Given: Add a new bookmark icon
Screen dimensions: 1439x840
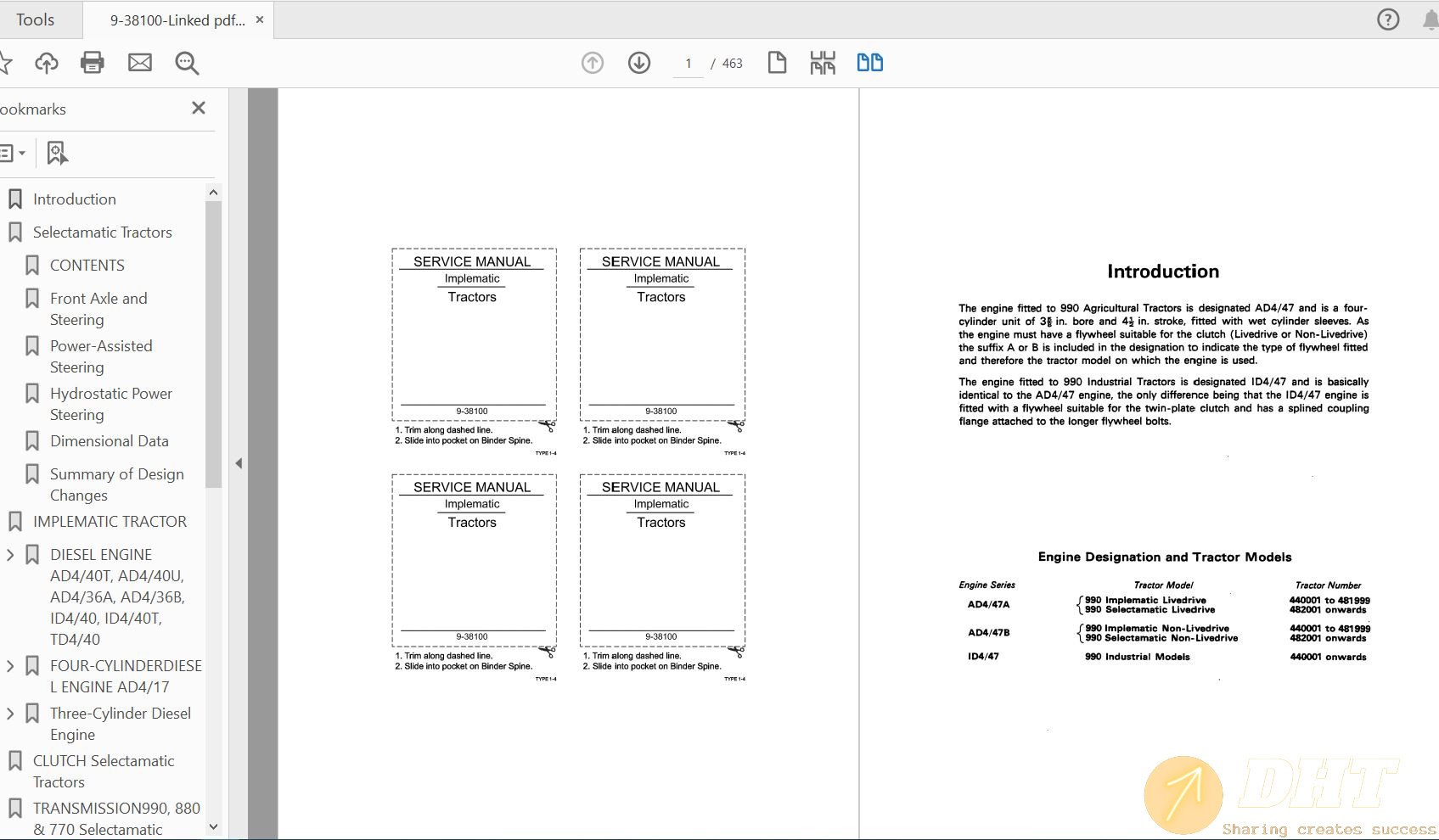Looking at the screenshot, I should 57,154.
